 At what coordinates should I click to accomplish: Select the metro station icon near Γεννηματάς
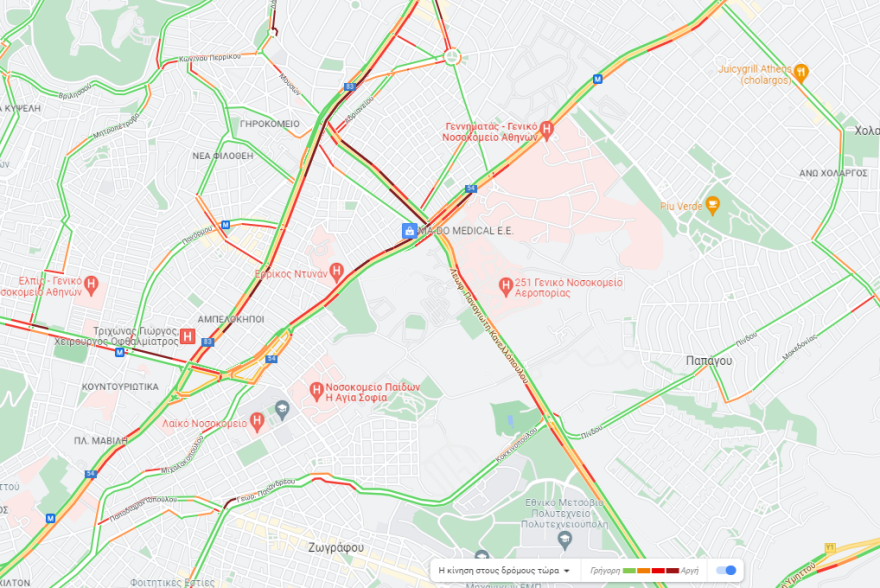pyautogui.click(x=598, y=79)
